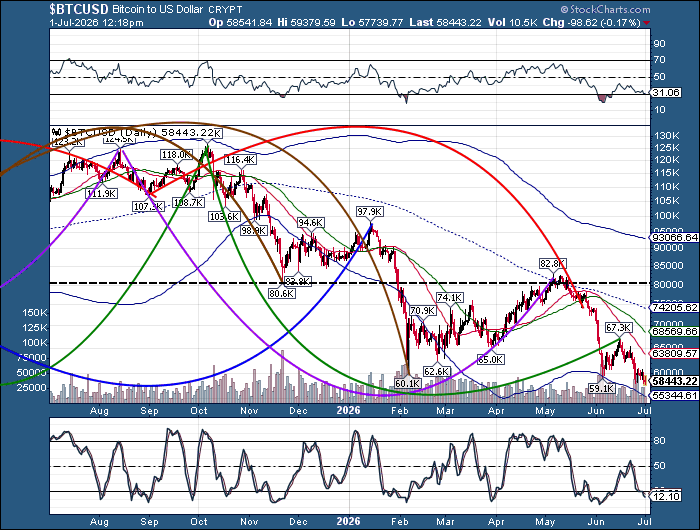
Task: Click the 68569.66 moving average tag on the right axis
Action: click(674, 331)
